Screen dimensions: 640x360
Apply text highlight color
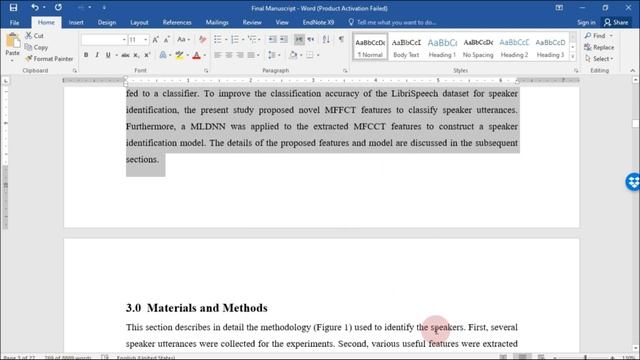coord(179,55)
